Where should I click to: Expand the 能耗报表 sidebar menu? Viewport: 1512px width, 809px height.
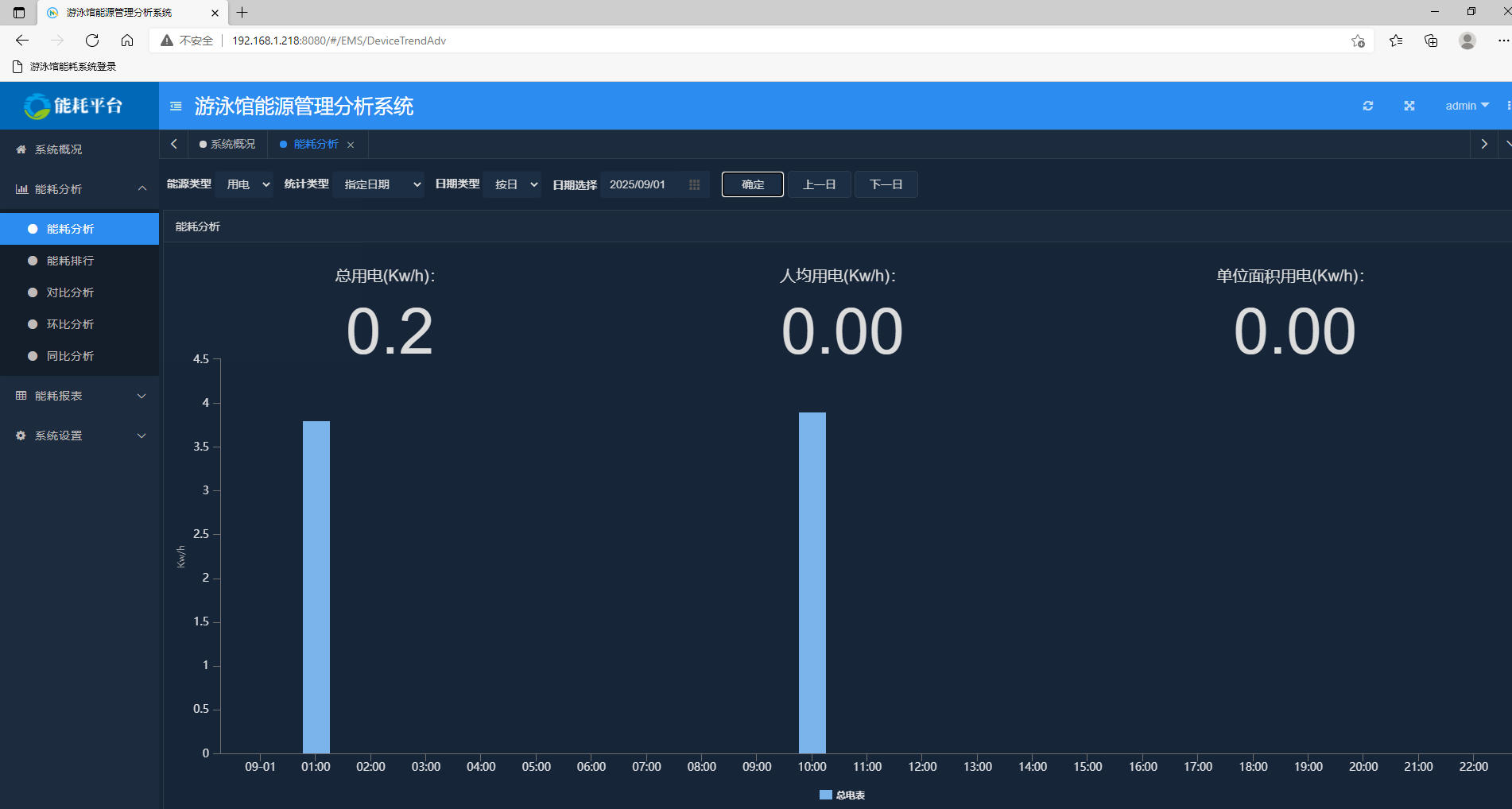79,396
